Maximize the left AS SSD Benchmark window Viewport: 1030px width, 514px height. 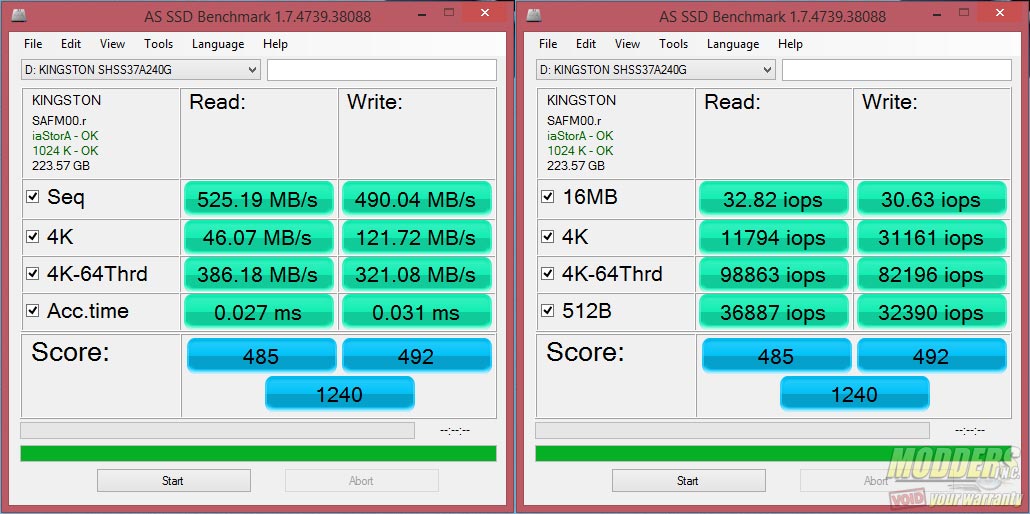pyautogui.click(x=448, y=12)
